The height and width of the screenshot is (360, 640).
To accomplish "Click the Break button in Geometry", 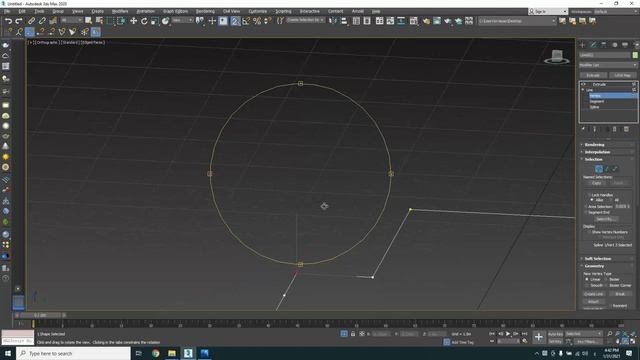I will pyautogui.click(x=620, y=294).
